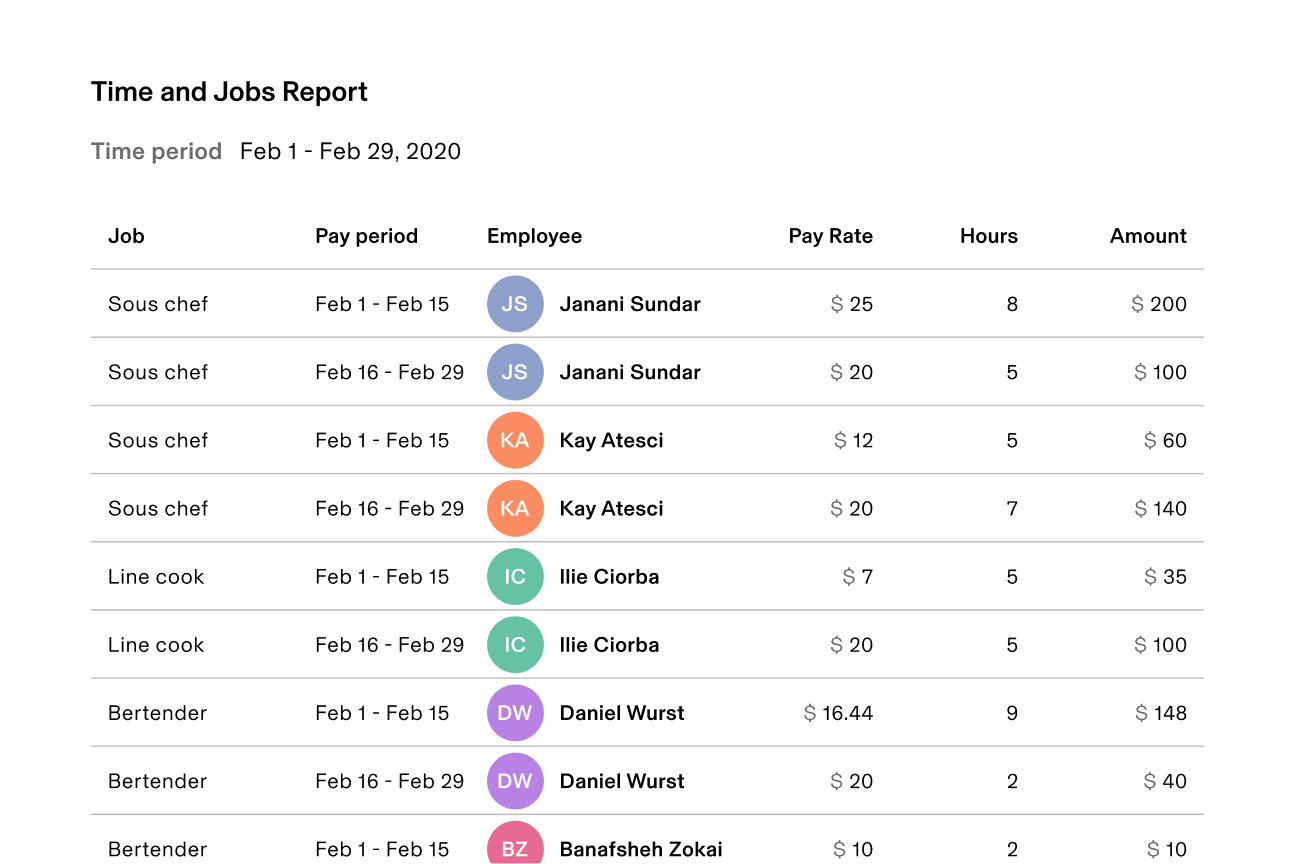Click the Pay period column header
Image resolution: width=1296 pixels, height=864 pixels.
click(366, 236)
